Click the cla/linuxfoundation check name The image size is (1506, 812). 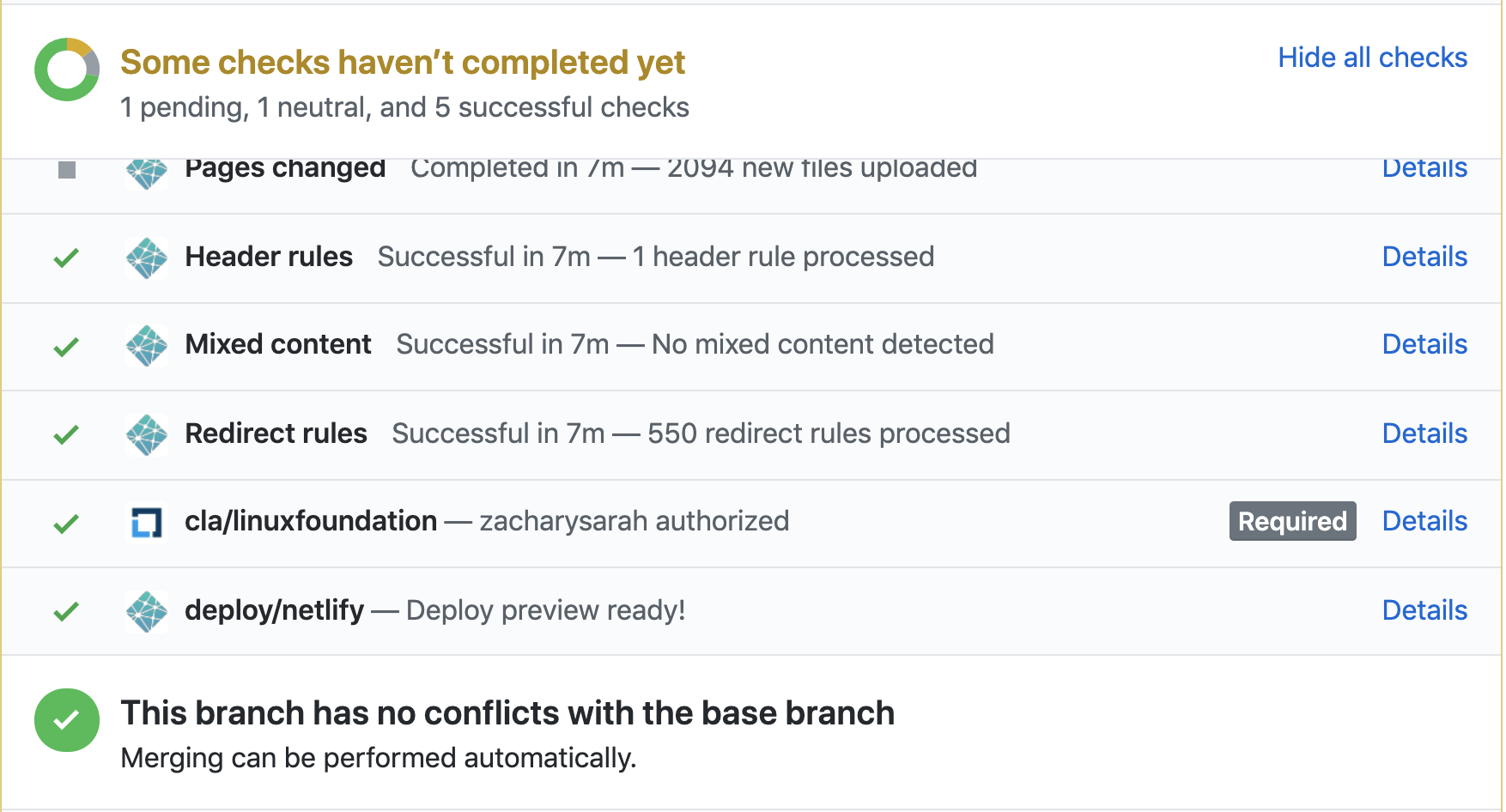pyautogui.click(x=310, y=521)
